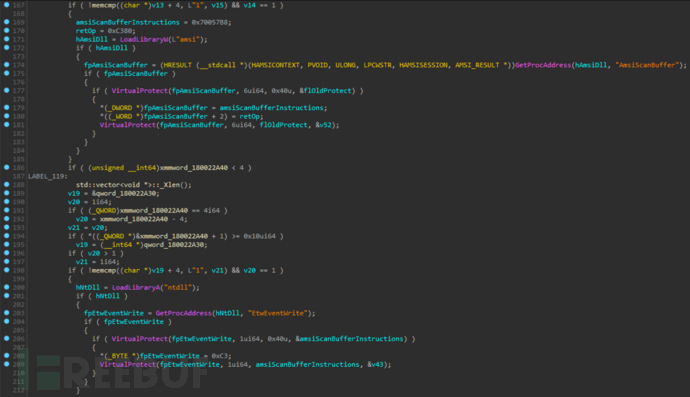Set breakpoint dot on line 196
This screenshot has height=397, width=690.
[7, 253]
